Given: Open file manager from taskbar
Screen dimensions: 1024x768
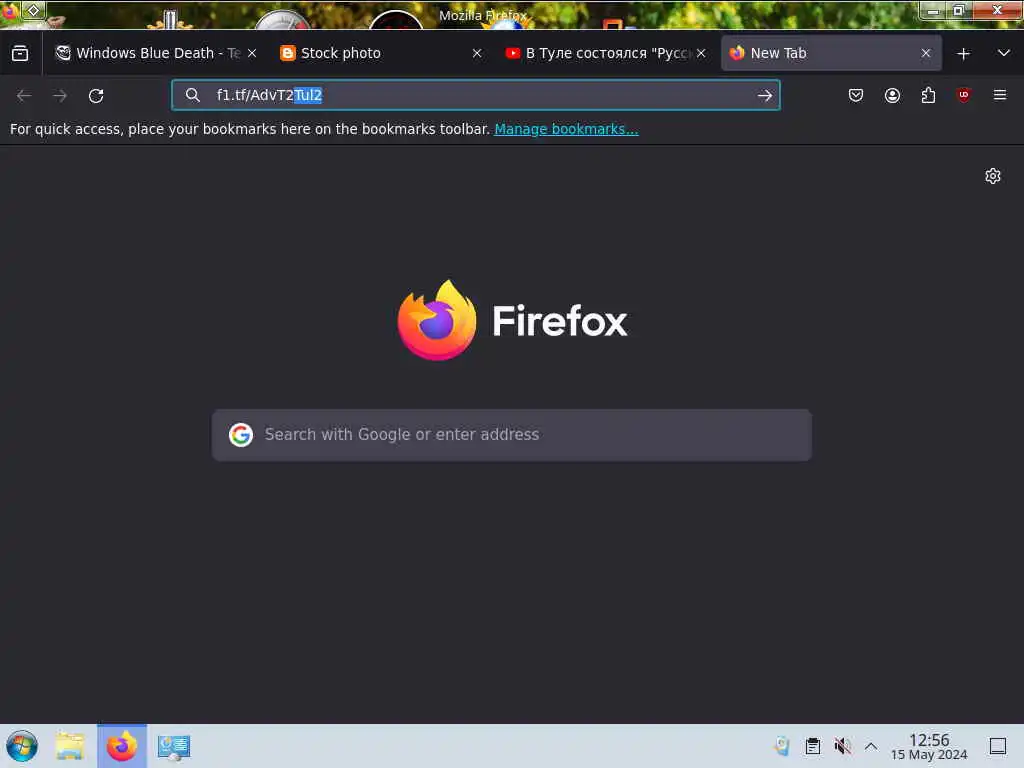Looking at the screenshot, I should [x=70, y=746].
